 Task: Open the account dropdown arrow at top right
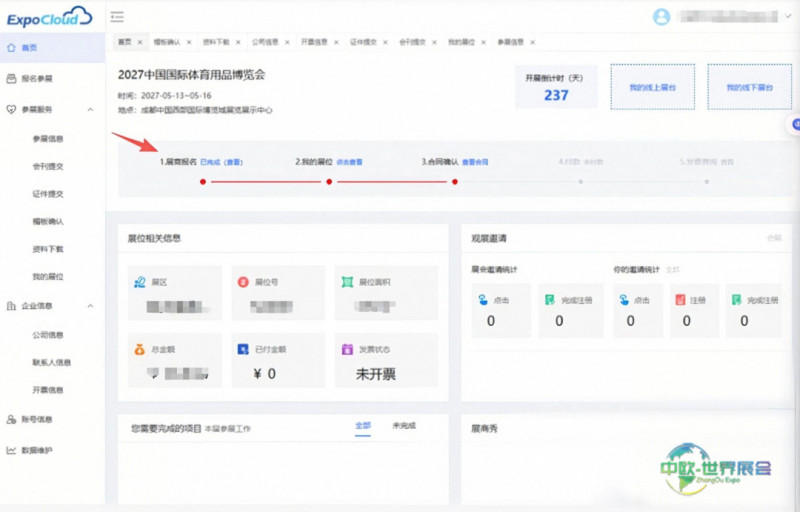pyautogui.click(x=788, y=16)
